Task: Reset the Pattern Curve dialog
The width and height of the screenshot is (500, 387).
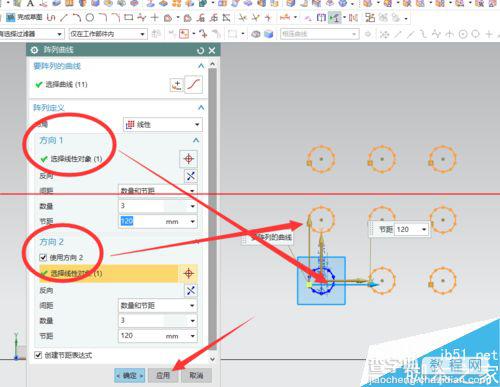Action: [200, 50]
